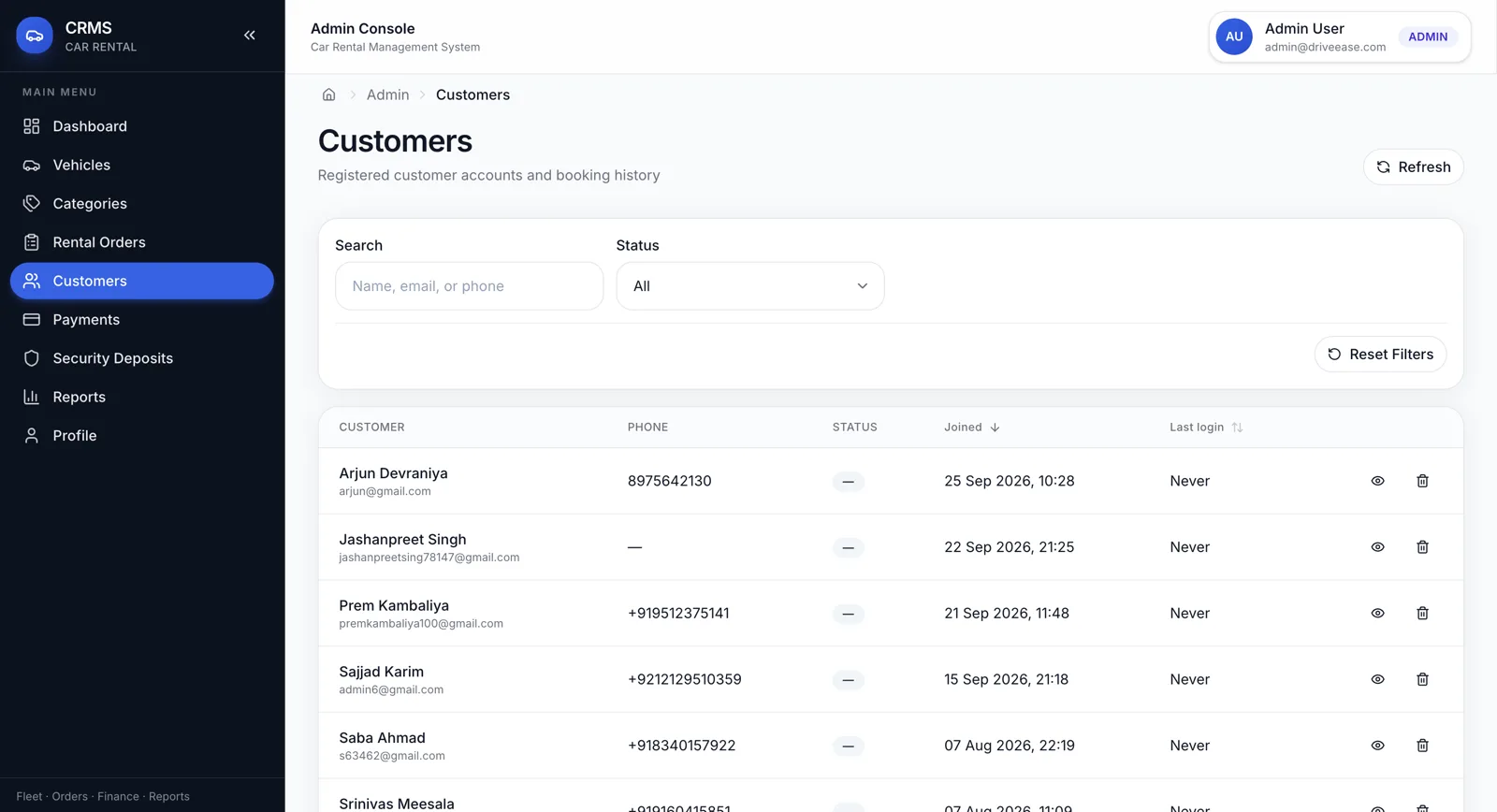This screenshot has width=1497, height=812.
Task: Click joined date 25 Sep 2026, 10:28
Action: coord(1009,481)
